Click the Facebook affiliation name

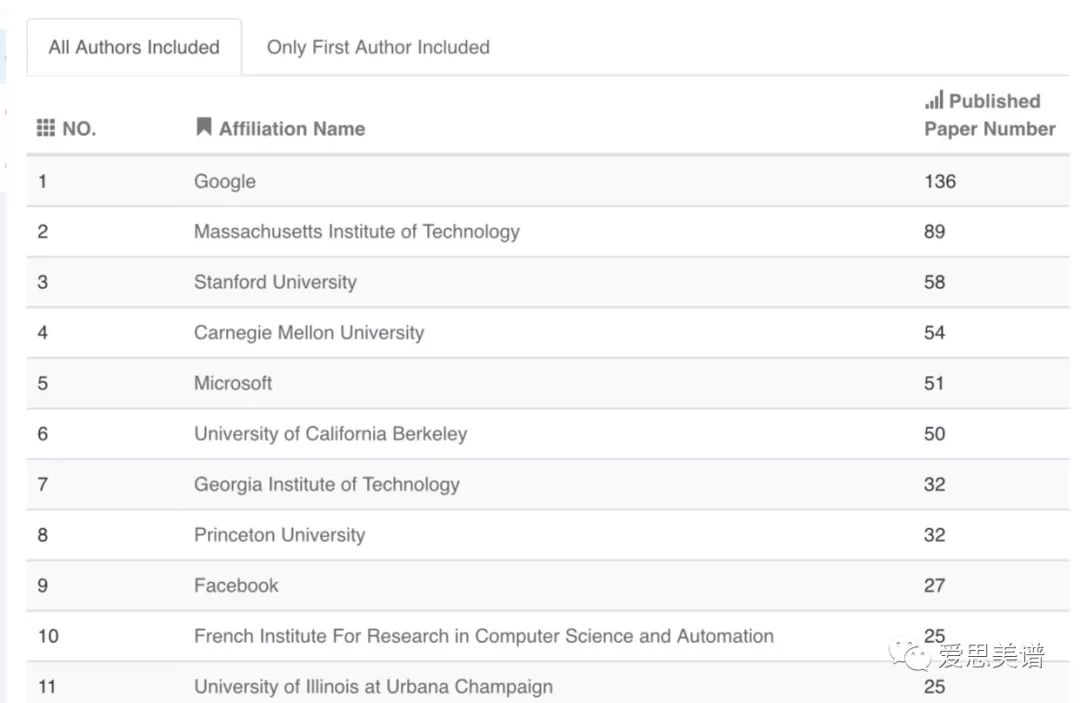[x=236, y=585]
